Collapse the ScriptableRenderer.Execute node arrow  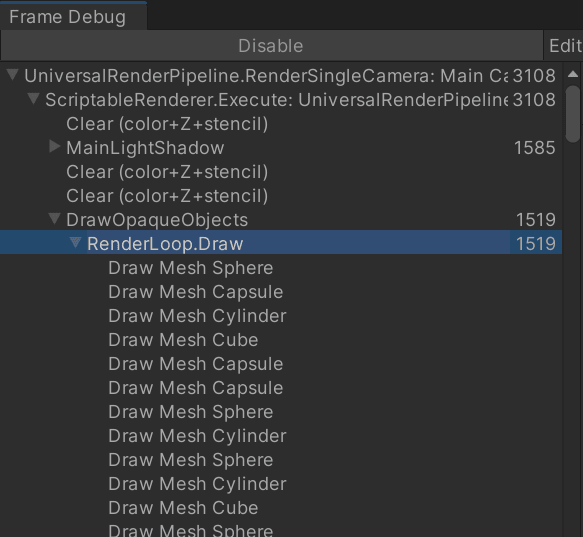(33, 99)
